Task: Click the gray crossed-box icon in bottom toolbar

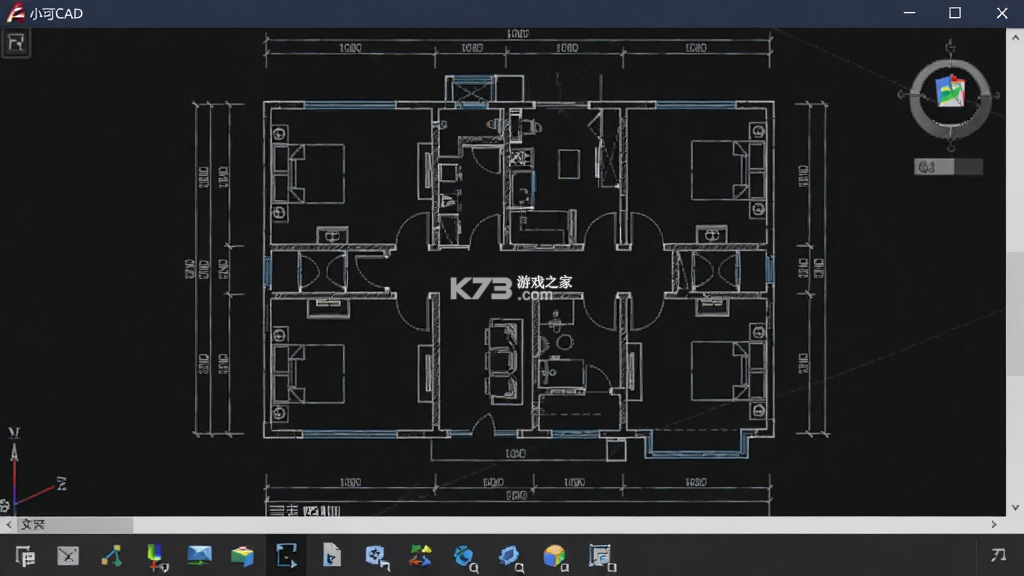Action: (x=68, y=556)
